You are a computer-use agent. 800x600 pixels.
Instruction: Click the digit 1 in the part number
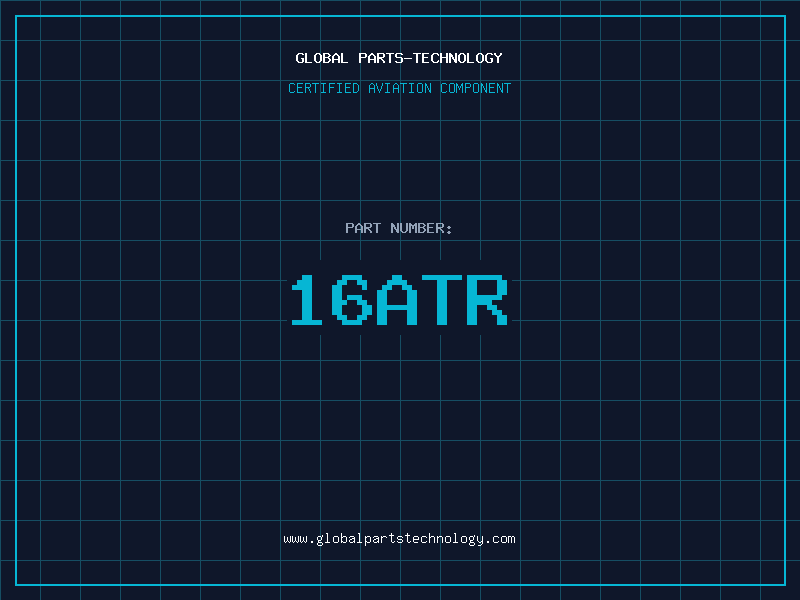[x=308, y=301]
